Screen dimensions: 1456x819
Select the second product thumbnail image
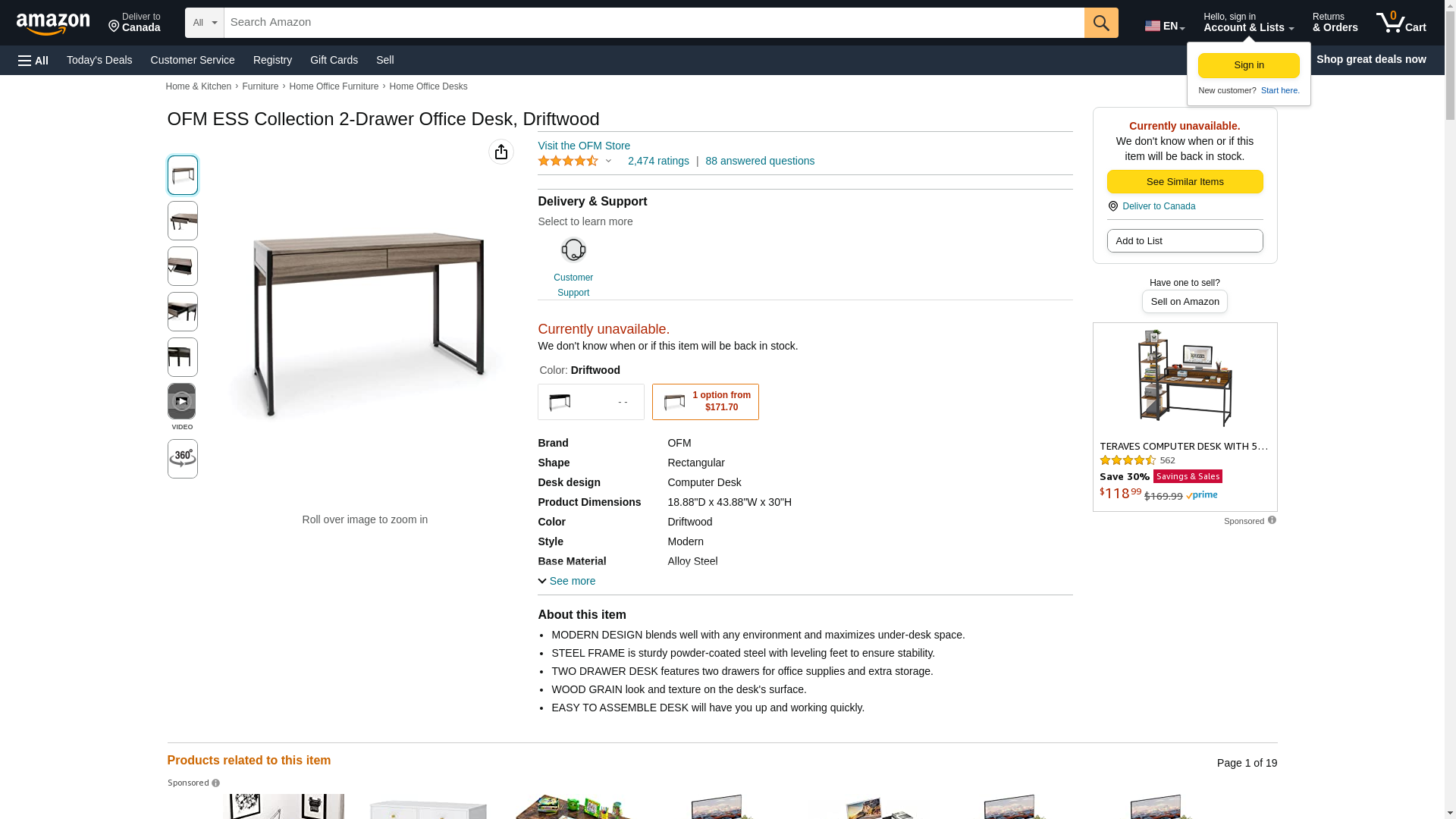point(182,221)
